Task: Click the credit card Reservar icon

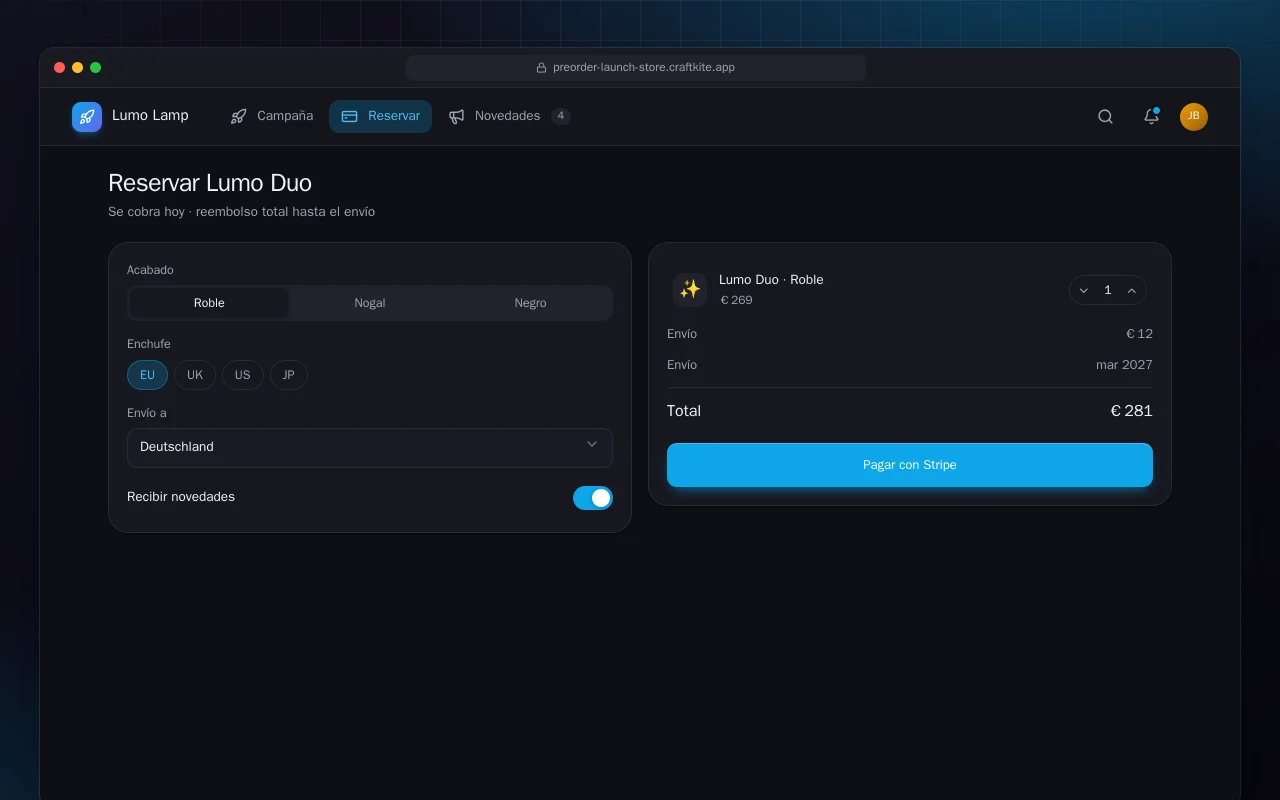Action: 350,117
